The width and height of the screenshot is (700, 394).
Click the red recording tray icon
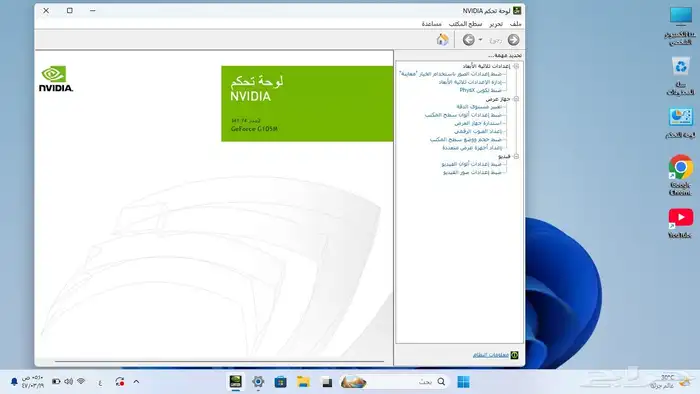(119, 382)
